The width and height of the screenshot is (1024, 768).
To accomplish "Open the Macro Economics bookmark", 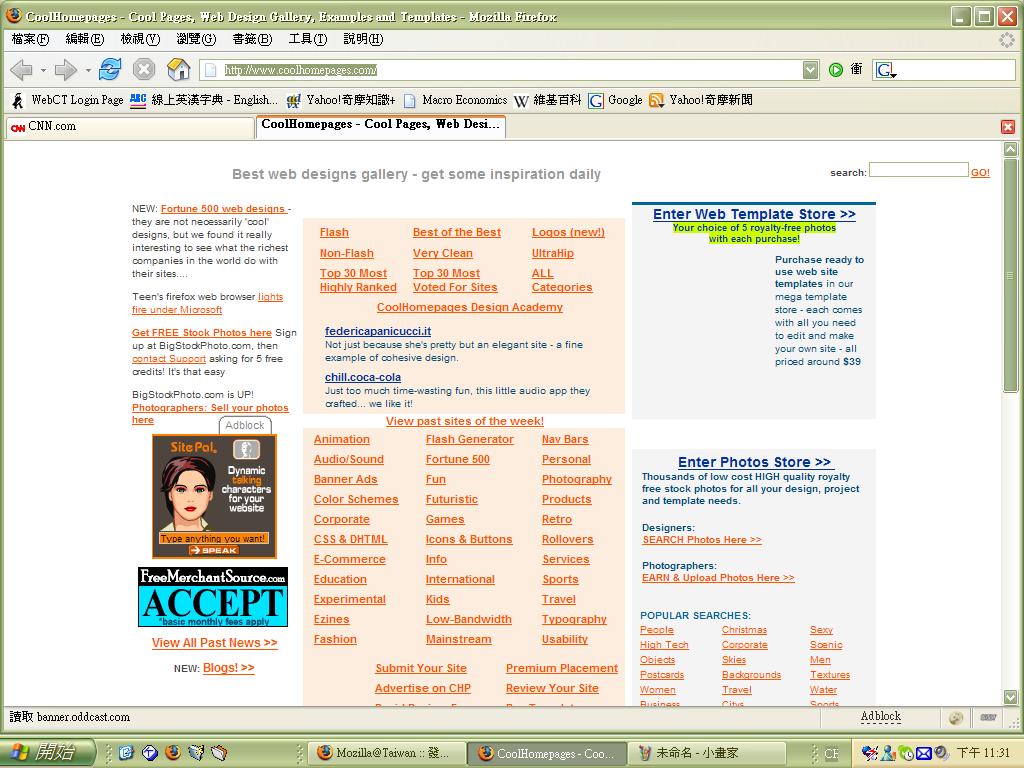I will point(456,100).
